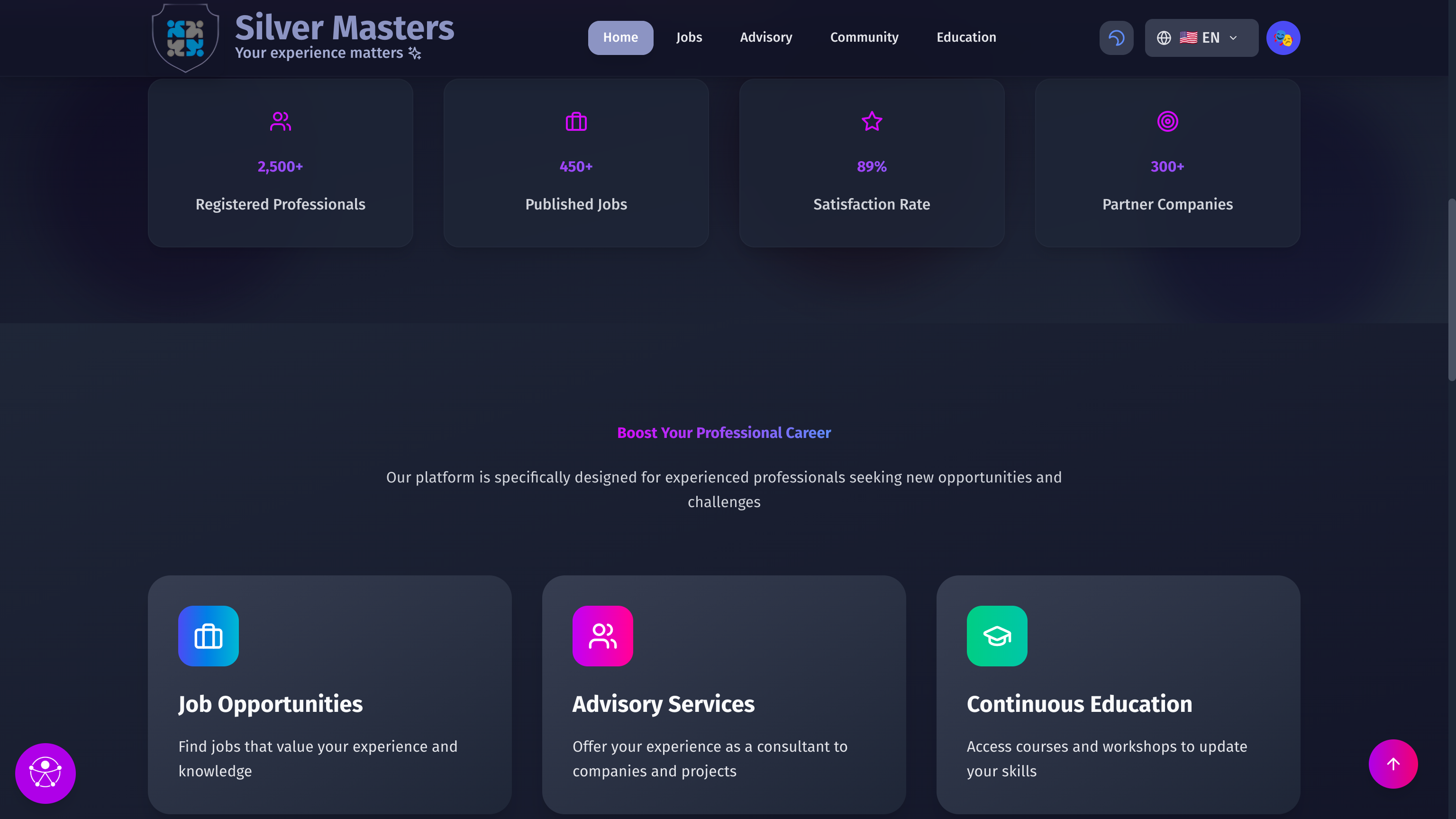Click the chevron arrow beside EN
The width and height of the screenshot is (1456, 819).
pos(1233,38)
